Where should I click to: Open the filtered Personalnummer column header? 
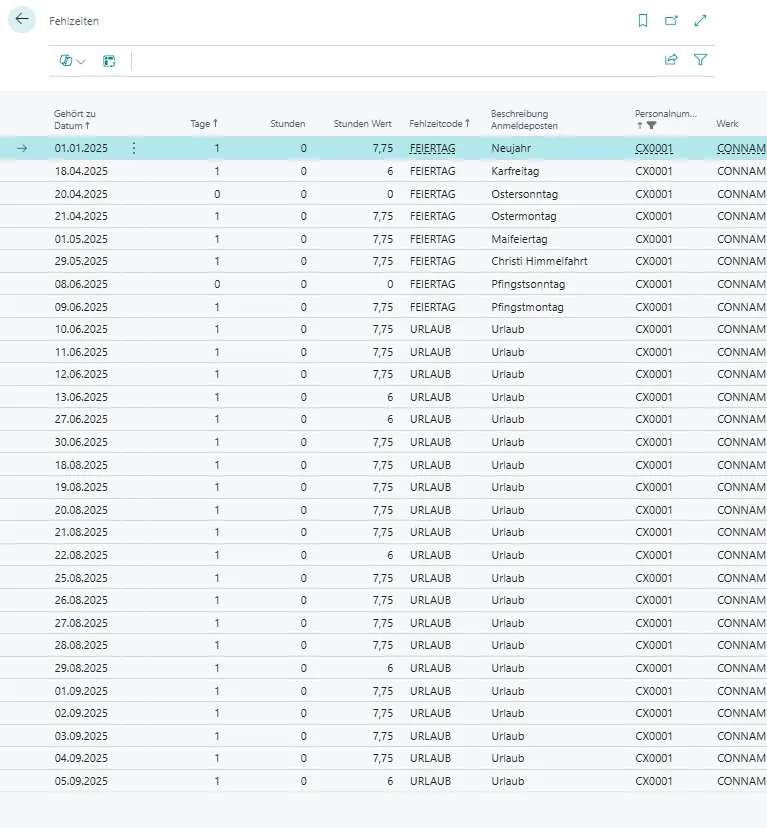click(666, 119)
